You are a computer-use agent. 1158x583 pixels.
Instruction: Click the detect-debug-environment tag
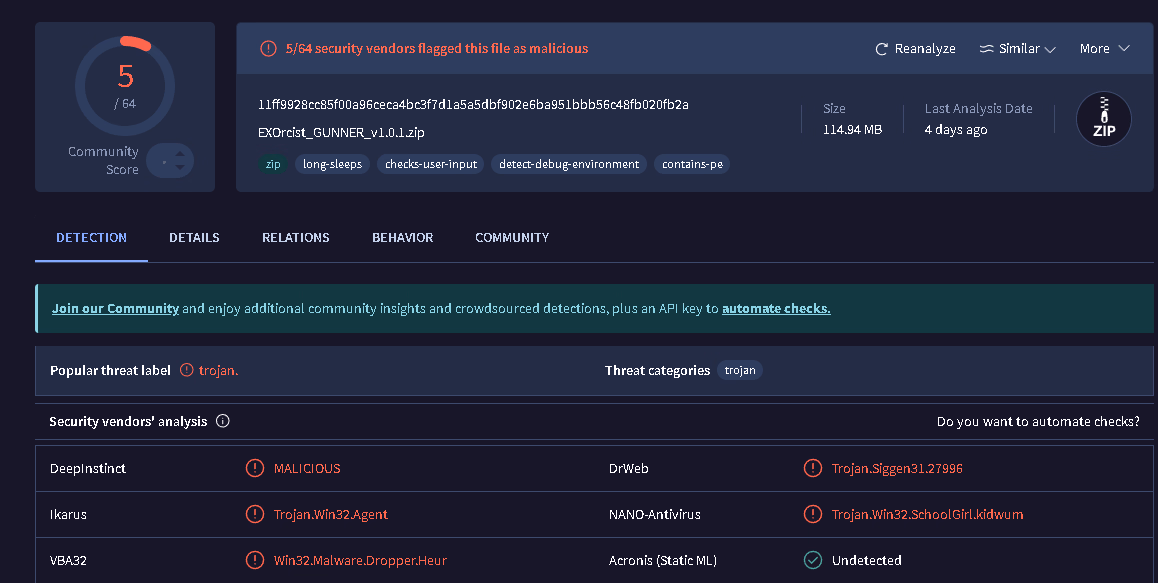(x=569, y=164)
